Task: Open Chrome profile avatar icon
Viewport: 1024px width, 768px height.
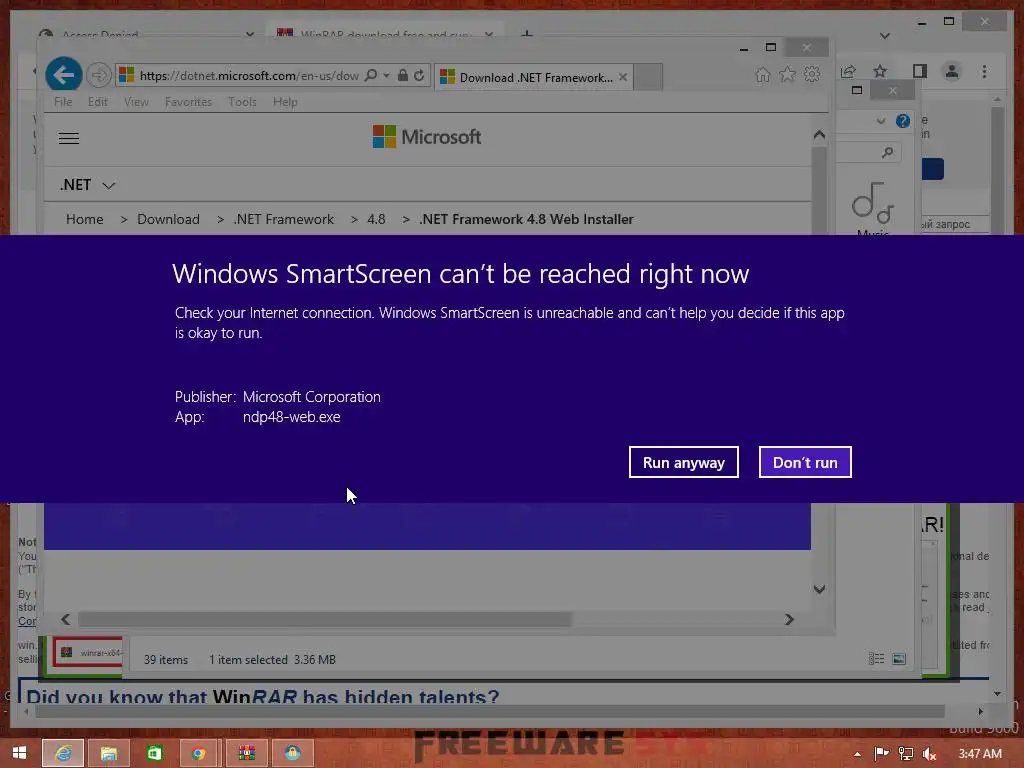Action: 952,71
